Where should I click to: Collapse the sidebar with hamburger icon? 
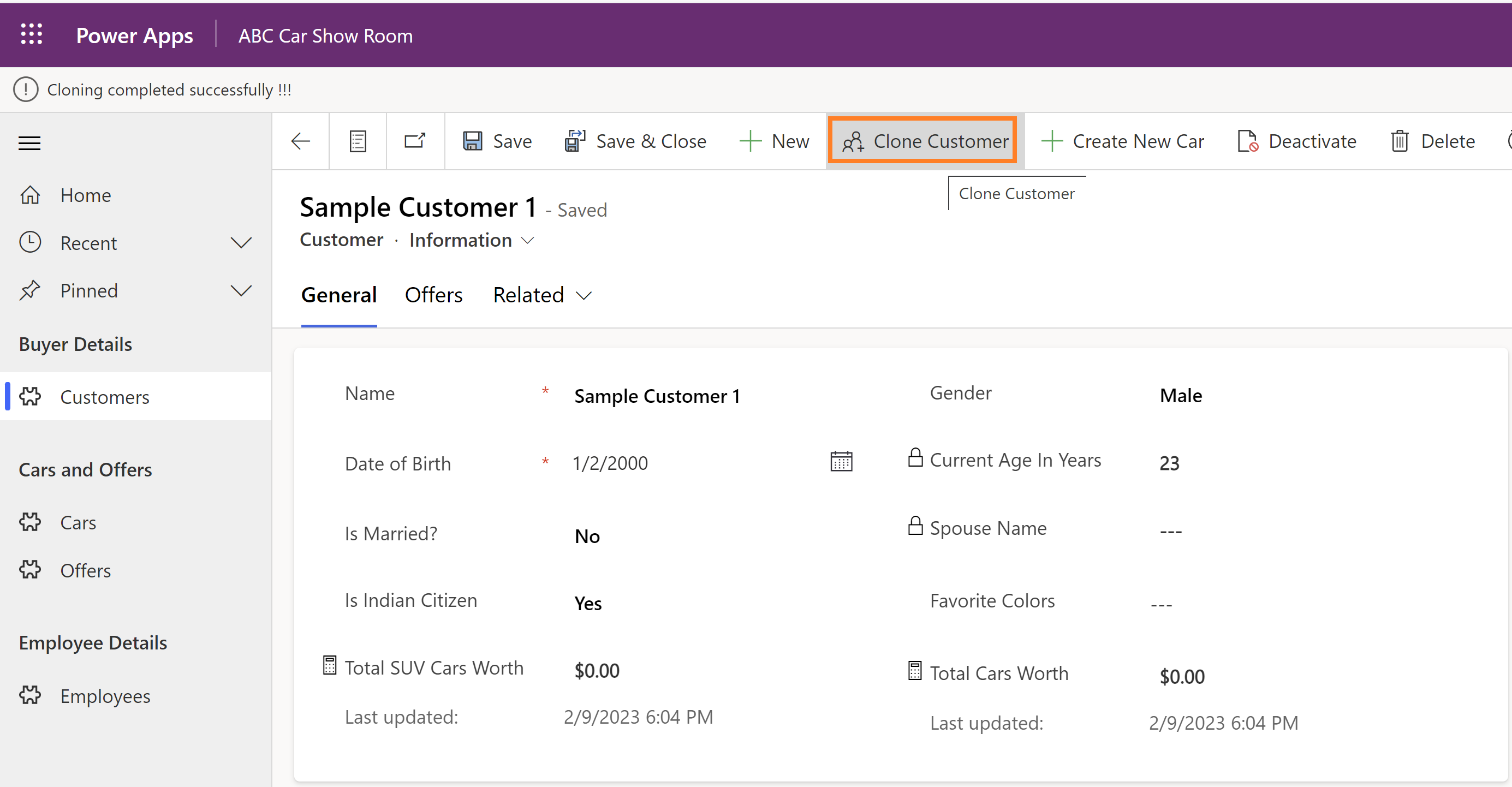[x=29, y=142]
